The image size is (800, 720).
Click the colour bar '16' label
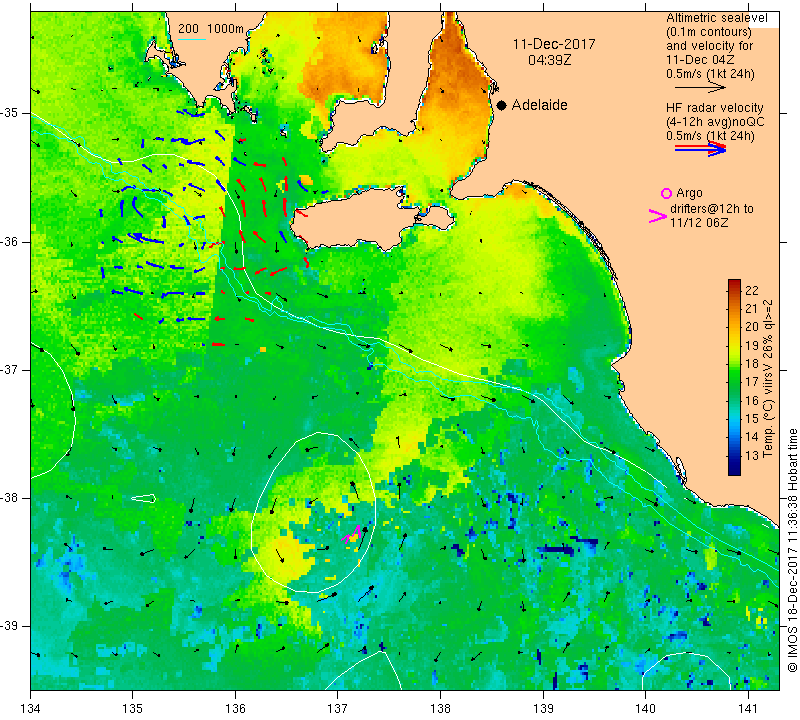click(x=752, y=400)
